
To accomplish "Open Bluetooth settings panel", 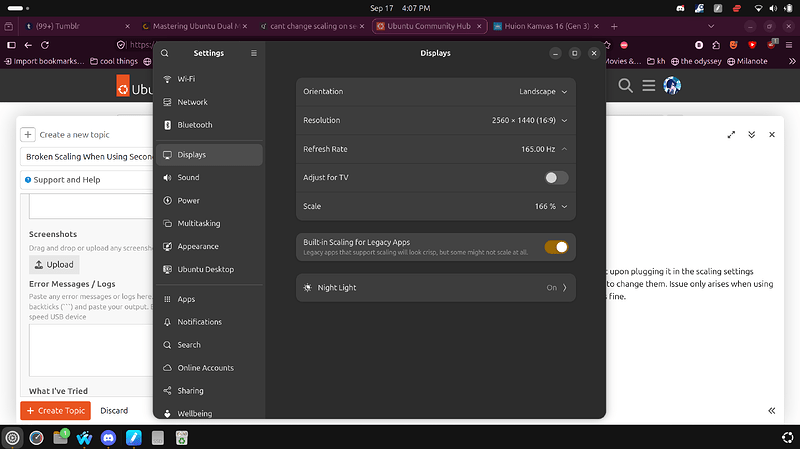I will point(209,125).
